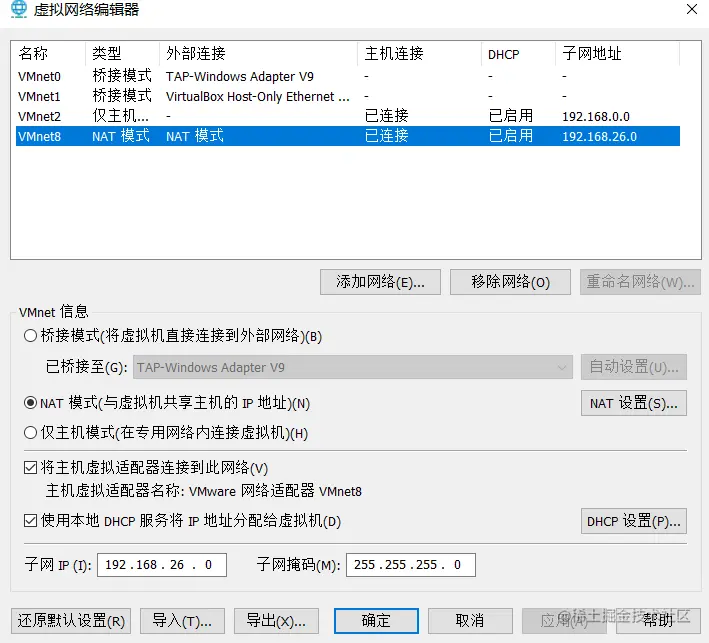Click 已连接 host cell in VMnet8 row

coord(387,136)
